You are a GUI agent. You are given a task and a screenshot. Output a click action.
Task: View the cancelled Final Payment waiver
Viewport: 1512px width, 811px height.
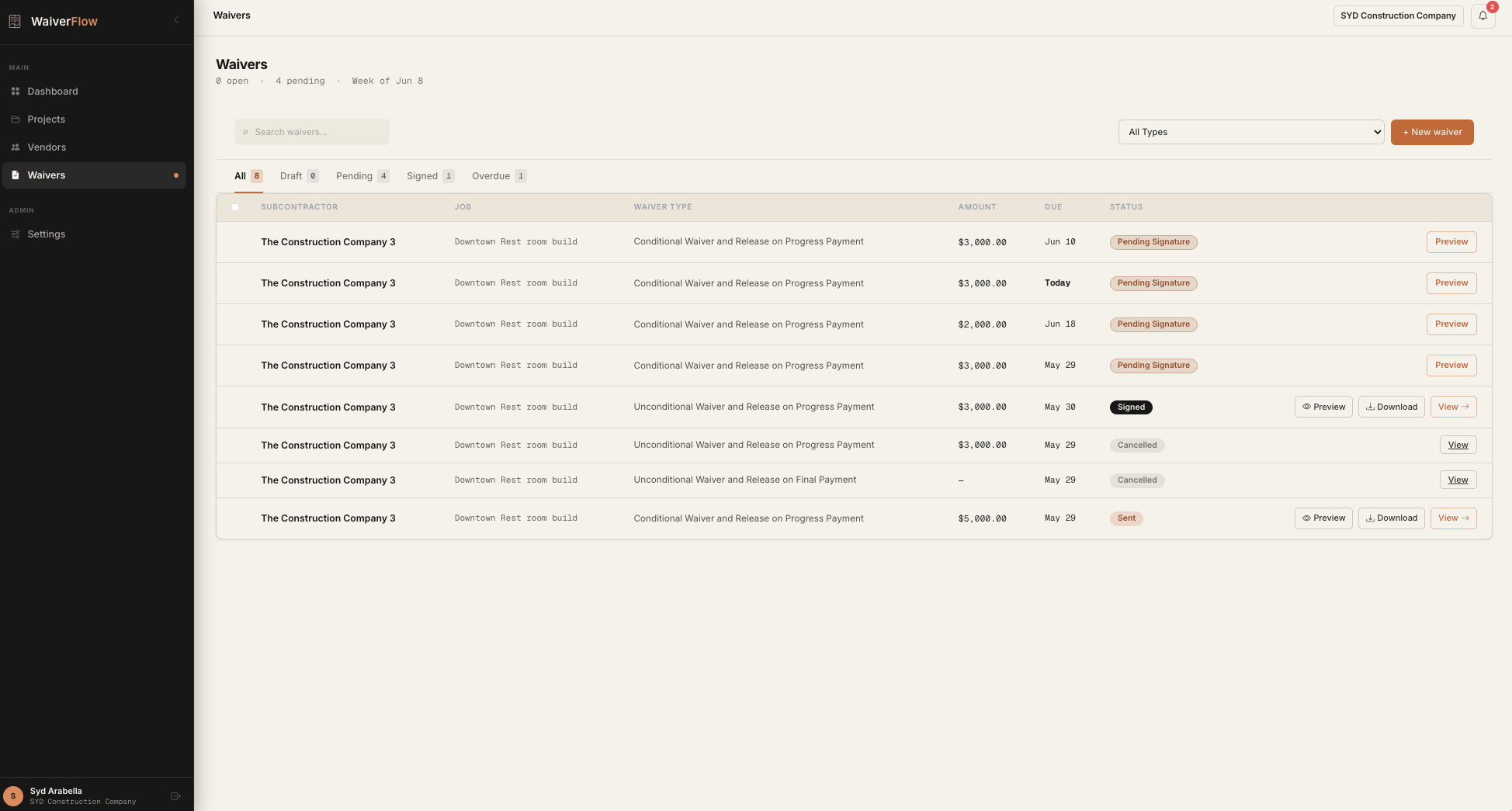pyautogui.click(x=1458, y=480)
